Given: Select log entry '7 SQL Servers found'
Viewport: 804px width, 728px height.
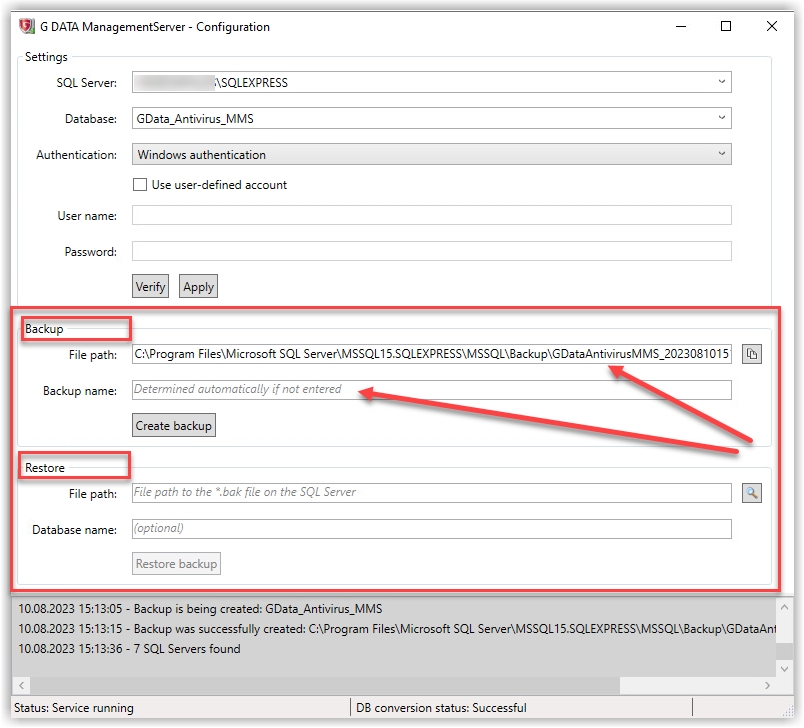Looking at the screenshot, I should (x=129, y=649).
